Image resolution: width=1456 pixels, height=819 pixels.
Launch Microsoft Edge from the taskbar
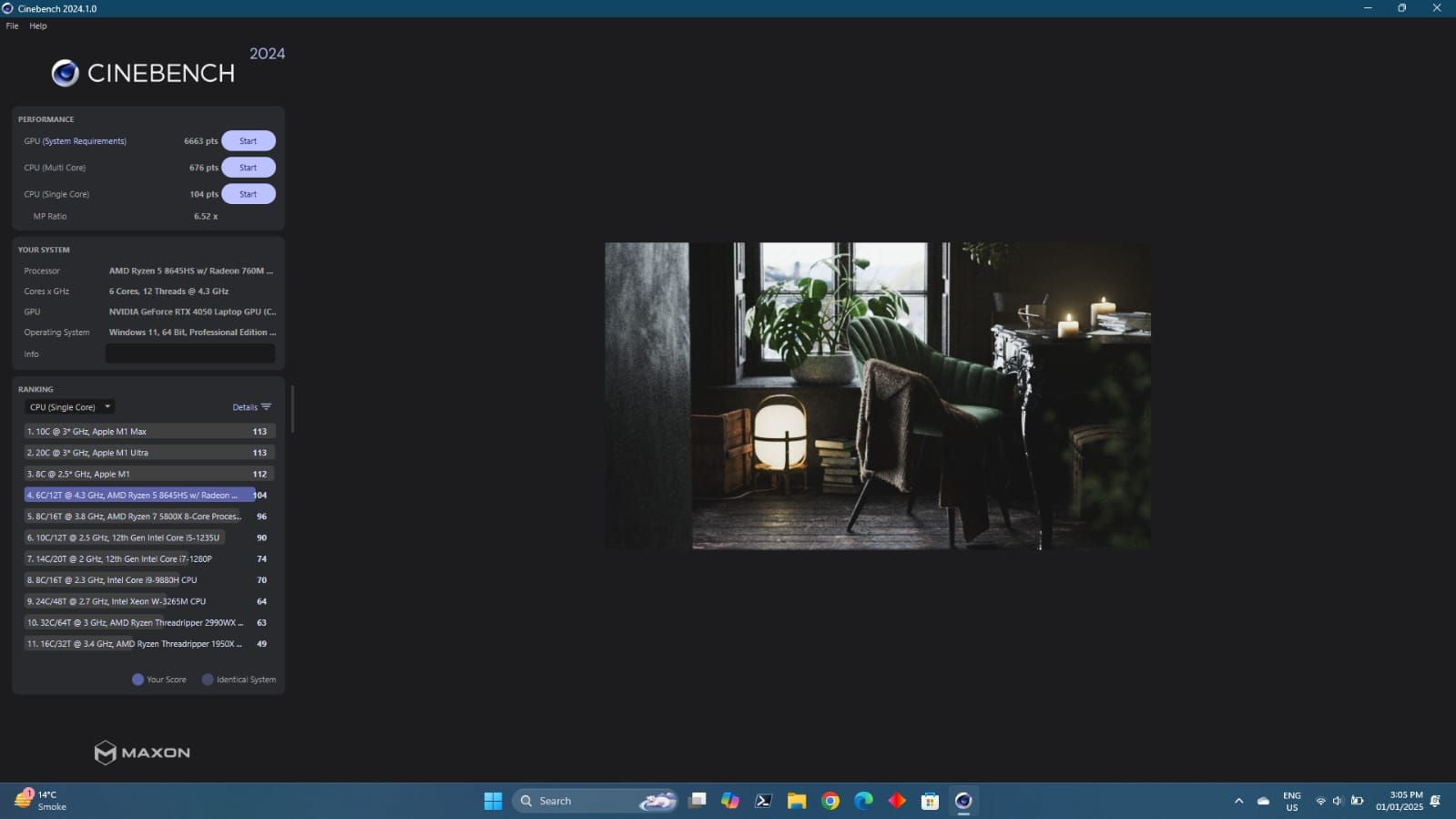click(x=863, y=801)
